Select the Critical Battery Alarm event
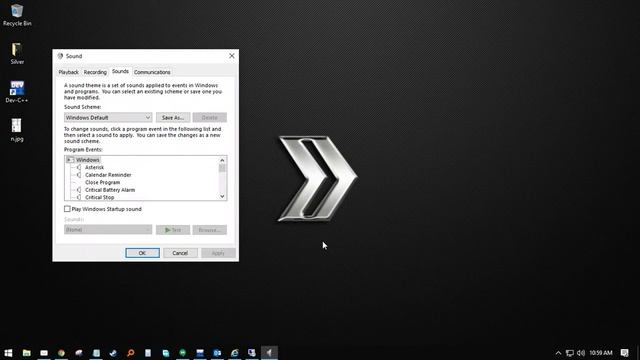Image resolution: width=640 pixels, height=360 pixels. (x=110, y=190)
